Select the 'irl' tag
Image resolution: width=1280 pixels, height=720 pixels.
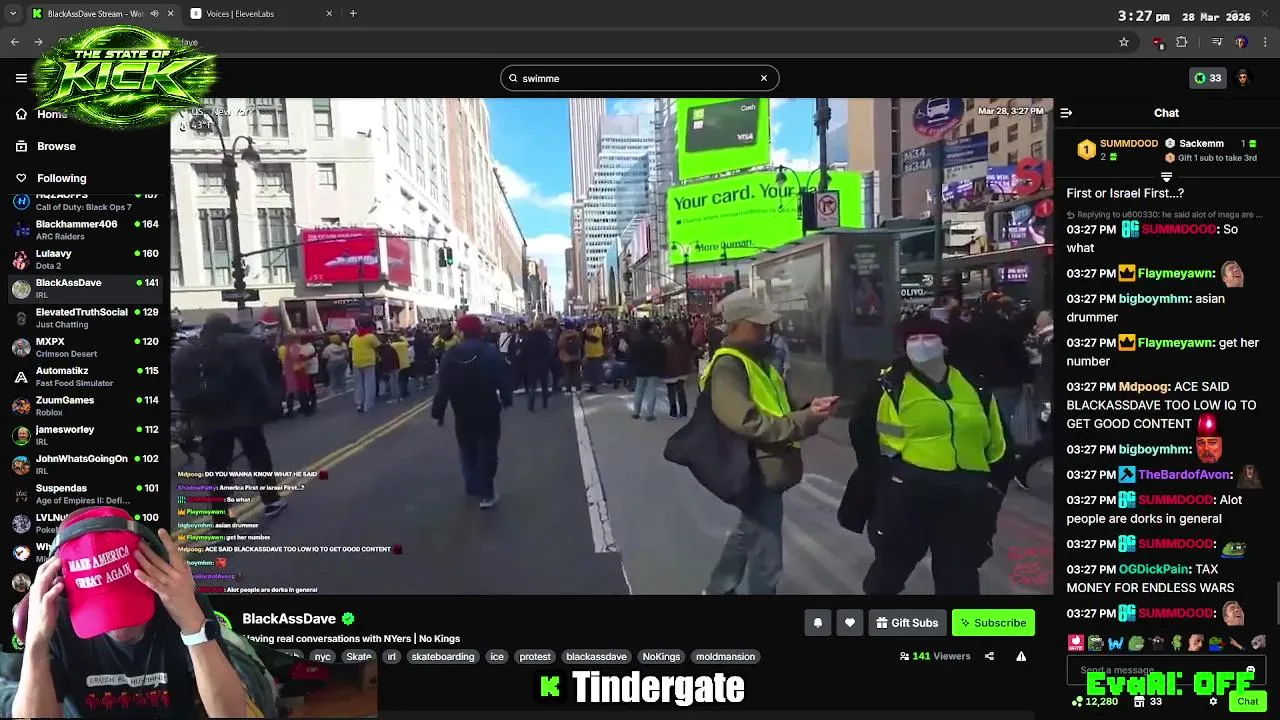point(391,657)
